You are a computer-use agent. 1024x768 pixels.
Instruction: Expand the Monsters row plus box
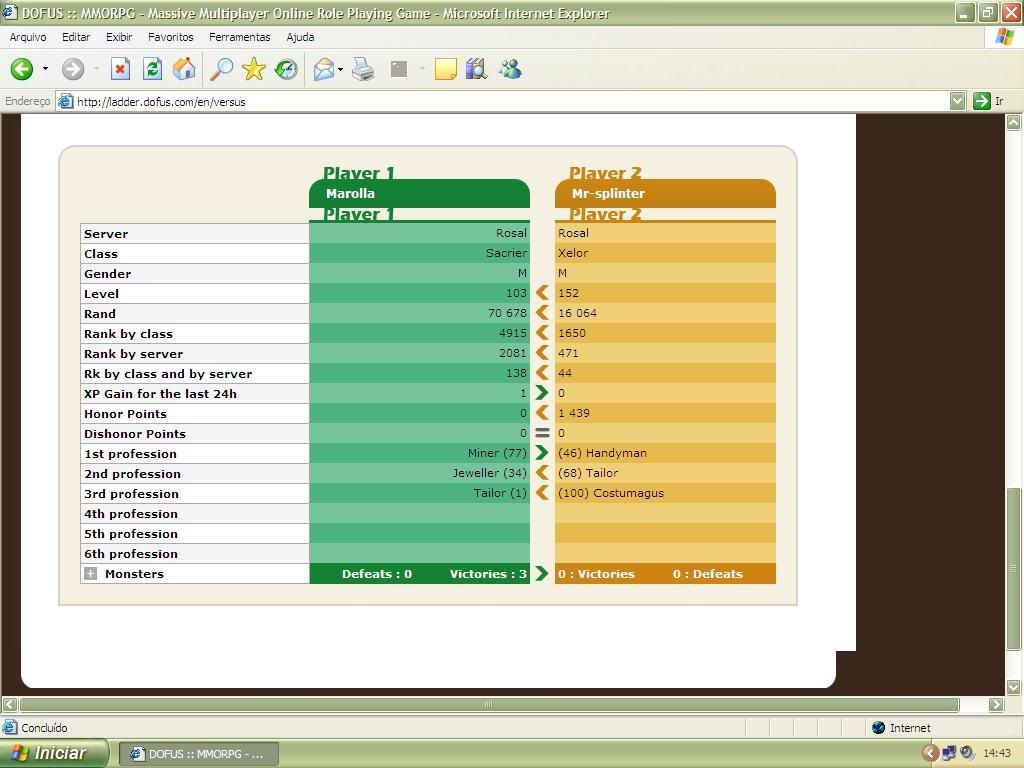click(91, 574)
